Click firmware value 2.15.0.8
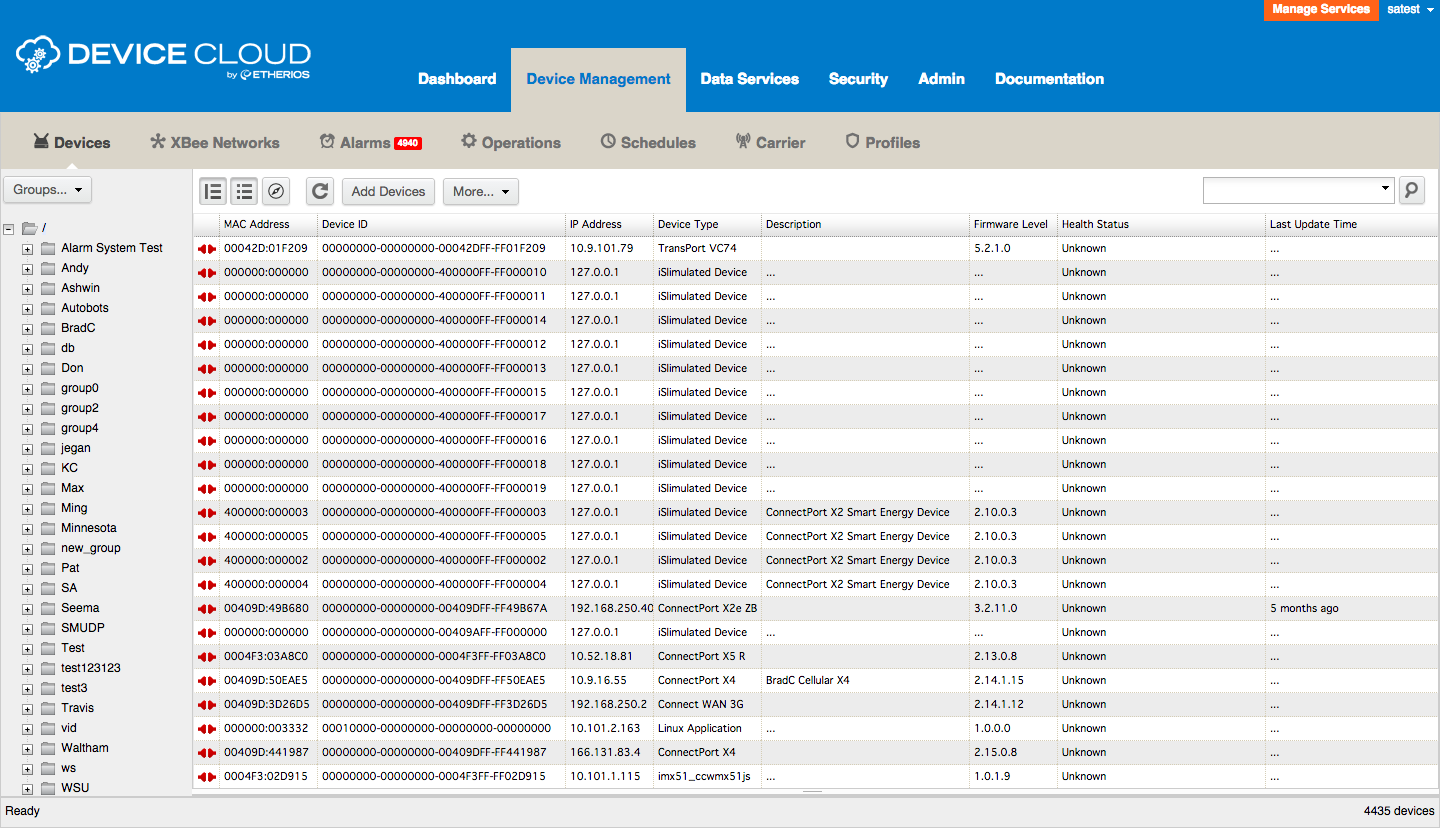 point(995,752)
